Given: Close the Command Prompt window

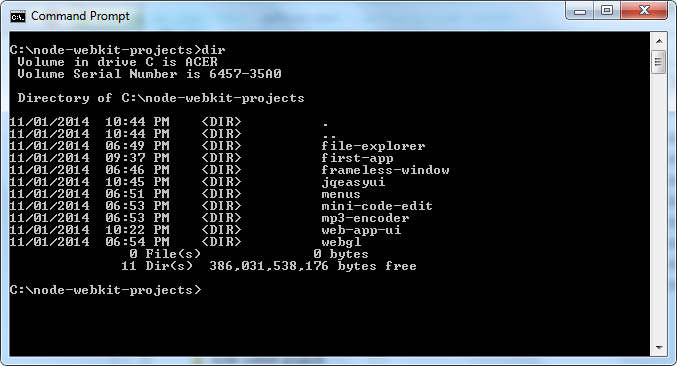Looking at the screenshot, I should coord(644,11).
